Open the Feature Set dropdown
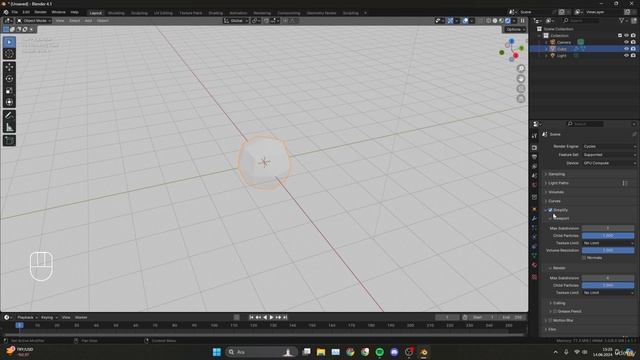 coord(609,155)
